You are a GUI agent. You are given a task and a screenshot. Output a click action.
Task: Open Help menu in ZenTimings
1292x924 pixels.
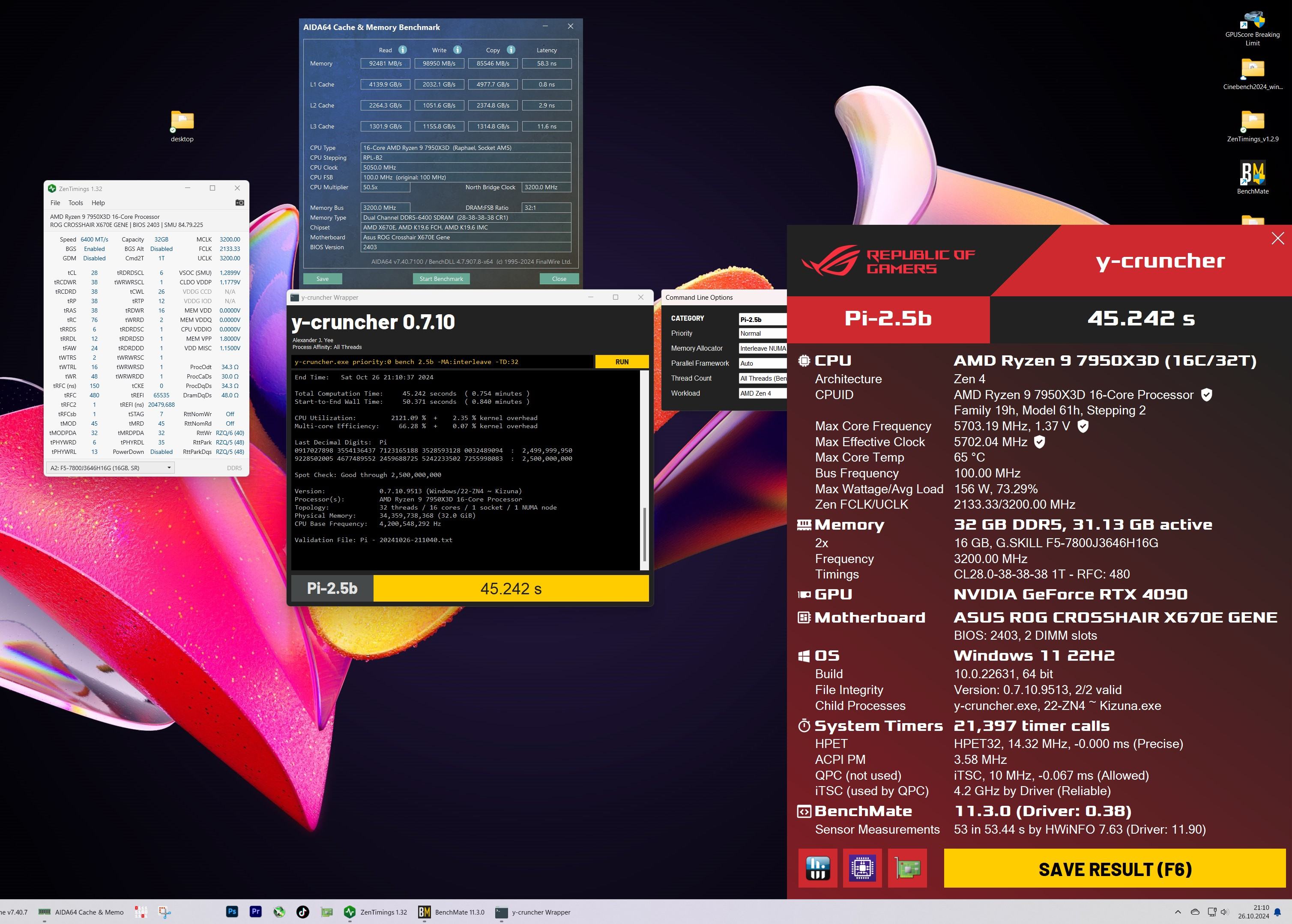(x=98, y=203)
